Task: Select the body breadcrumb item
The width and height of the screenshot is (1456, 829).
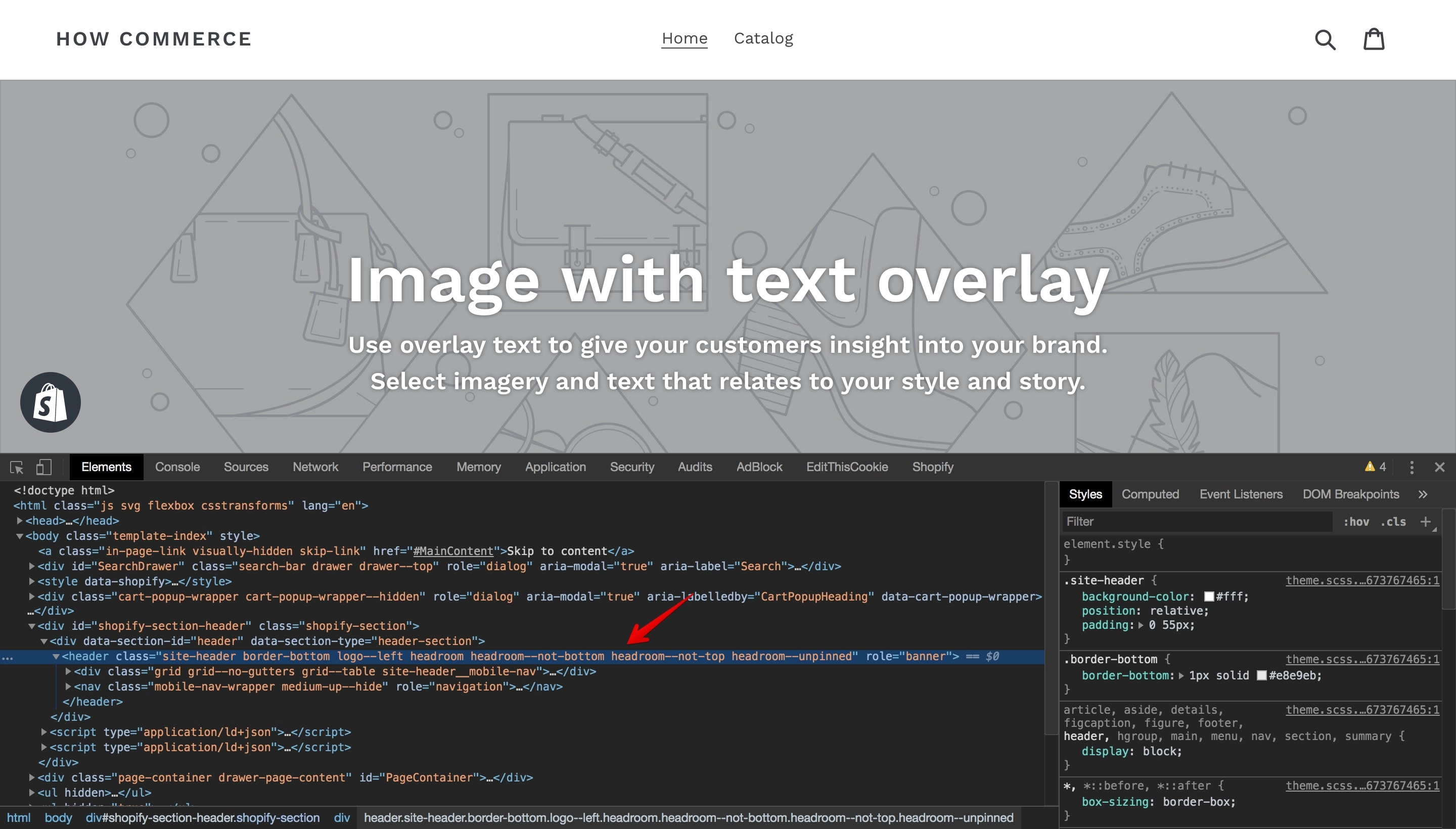Action: (x=59, y=818)
